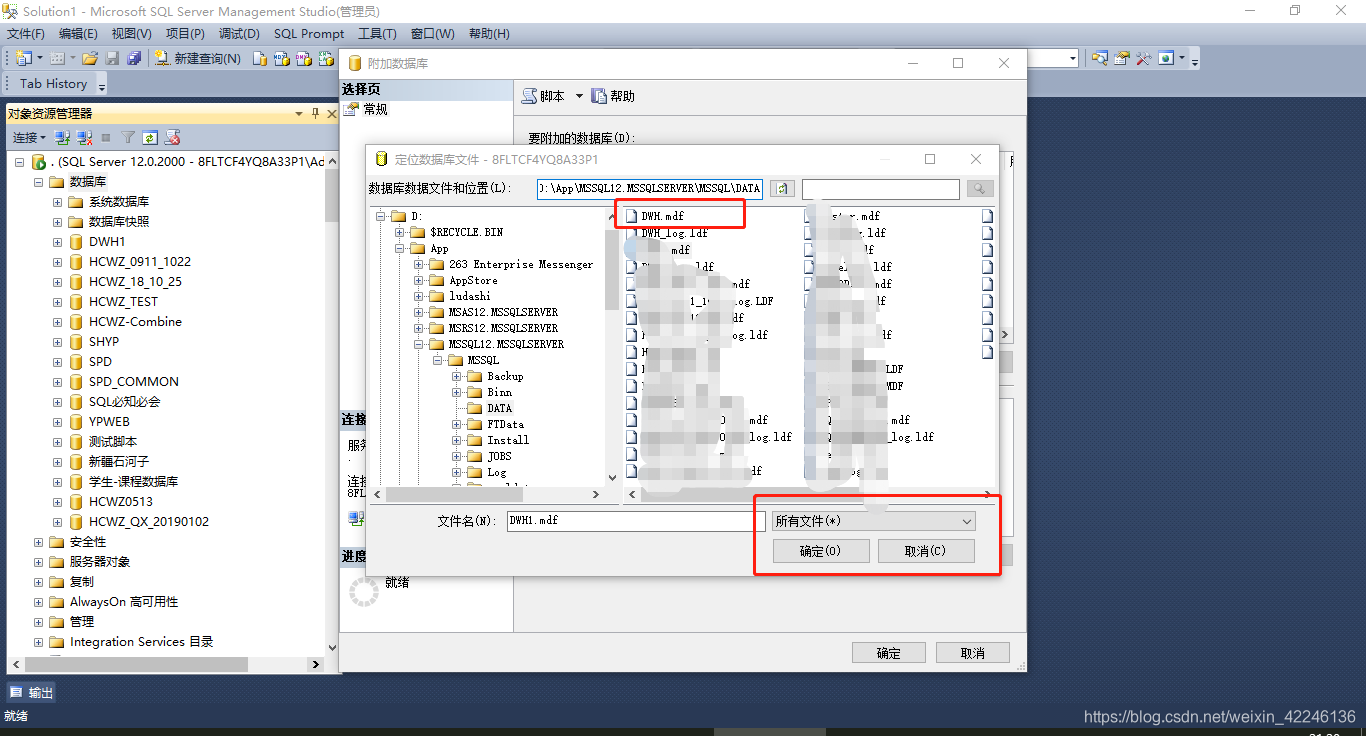
Task: Open the SQL Prompt menu
Action: (309, 34)
